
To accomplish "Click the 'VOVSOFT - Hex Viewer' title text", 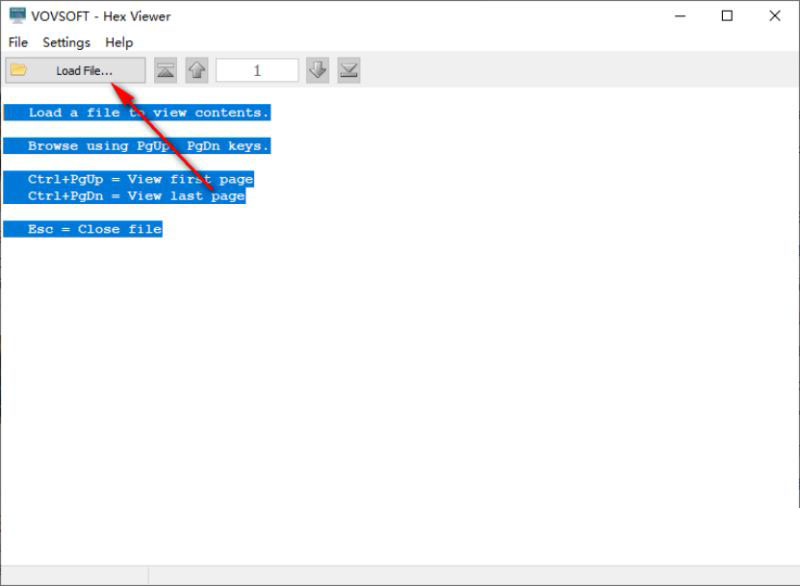I will tap(100, 16).
